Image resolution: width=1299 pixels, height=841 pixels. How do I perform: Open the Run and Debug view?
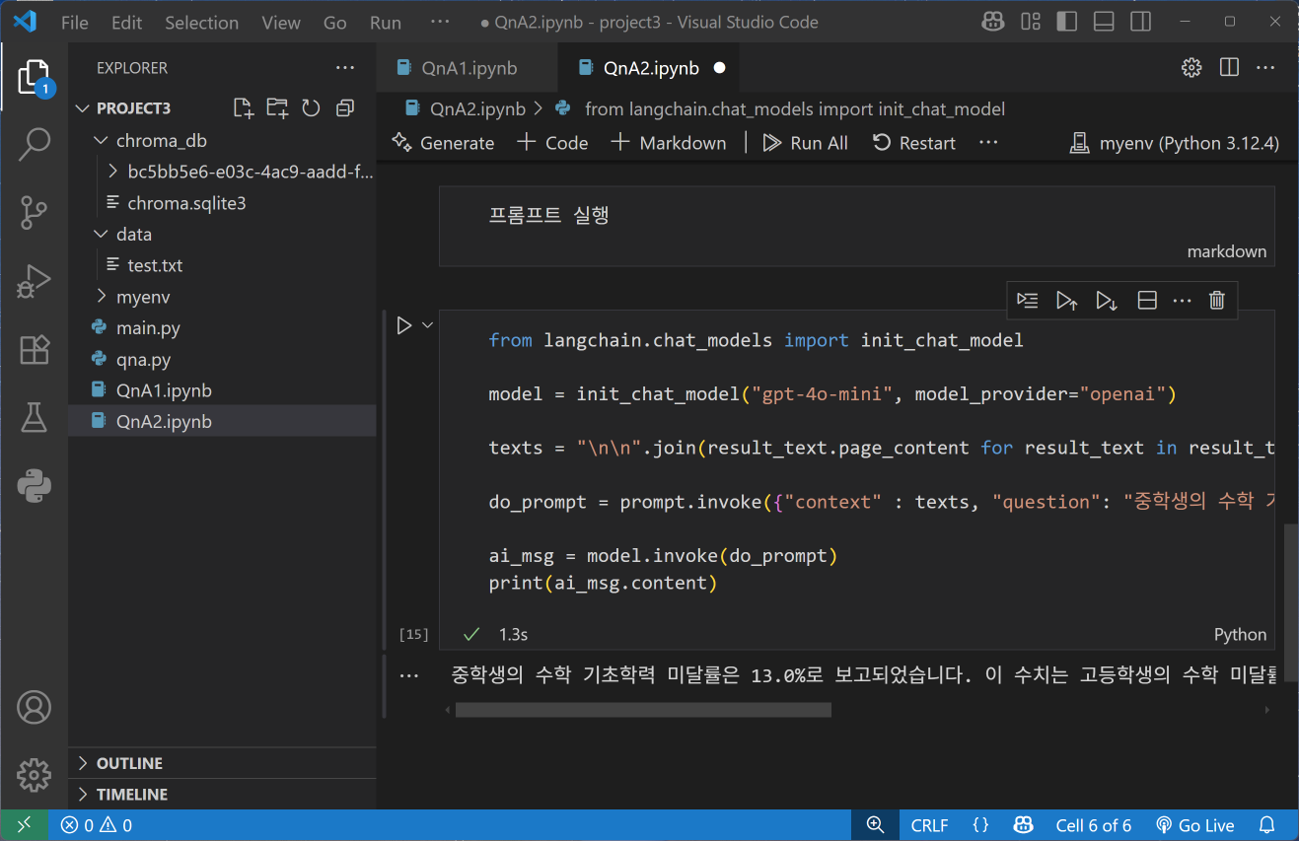34,281
